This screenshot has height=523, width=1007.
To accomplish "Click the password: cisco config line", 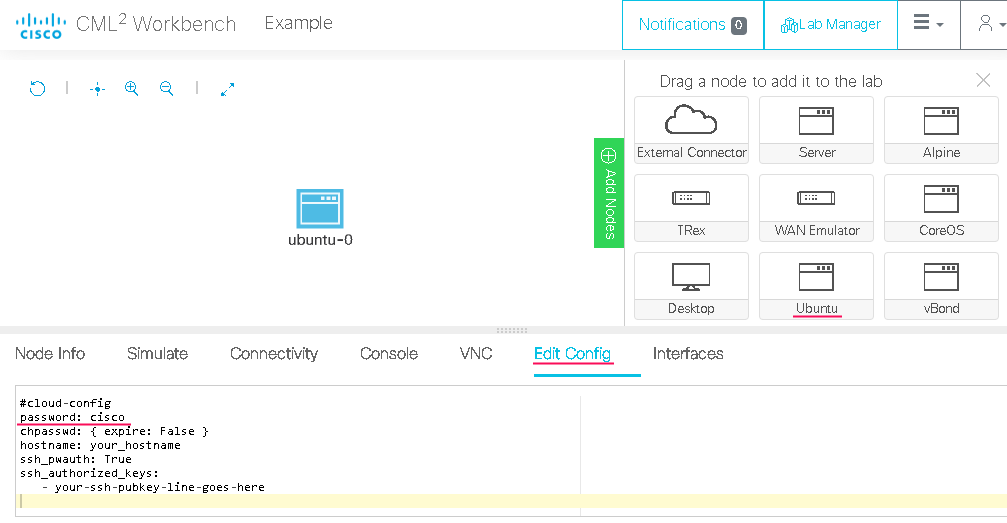I will click(72, 417).
